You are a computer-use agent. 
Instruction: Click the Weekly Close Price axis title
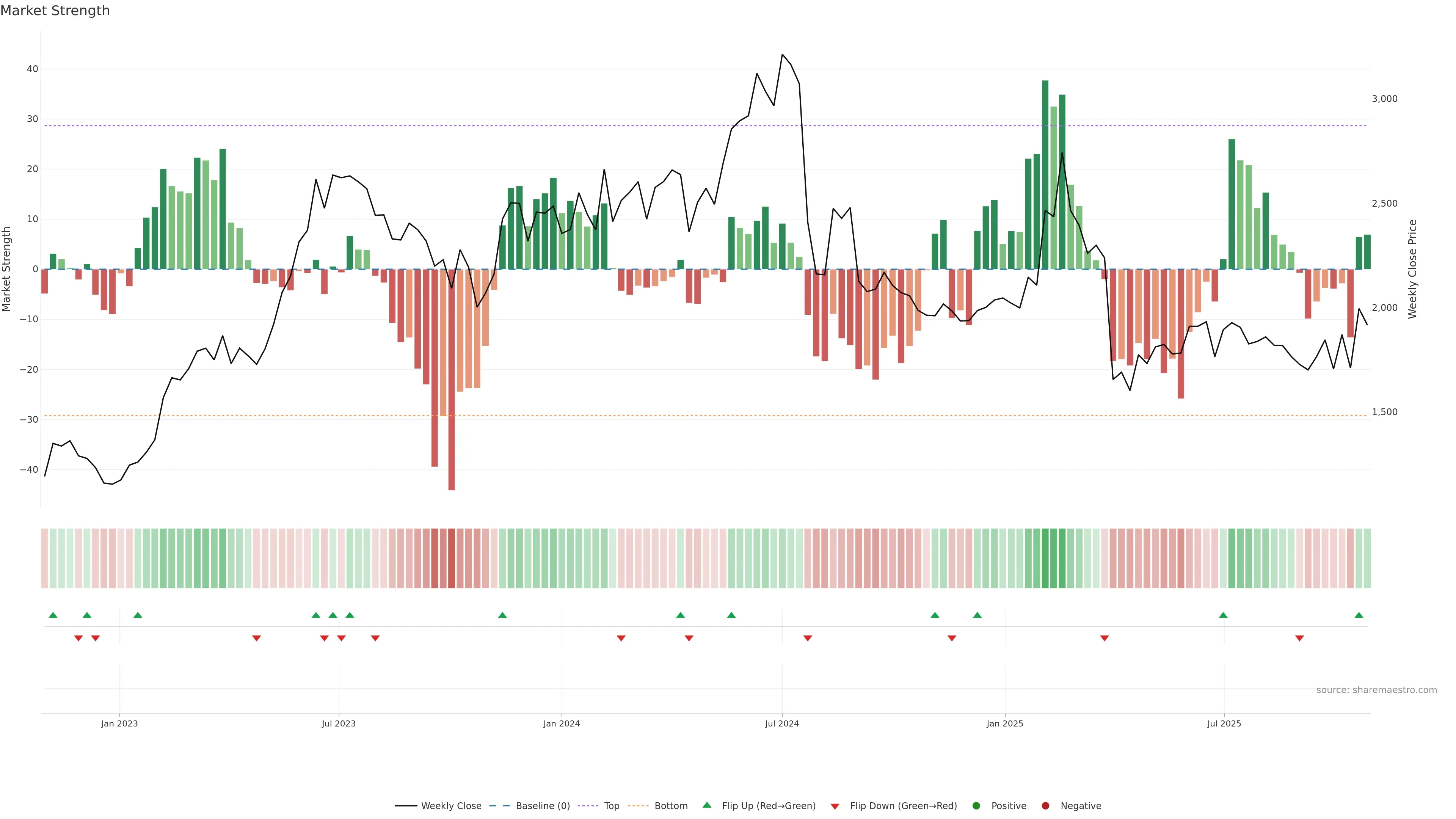(1412, 269)
